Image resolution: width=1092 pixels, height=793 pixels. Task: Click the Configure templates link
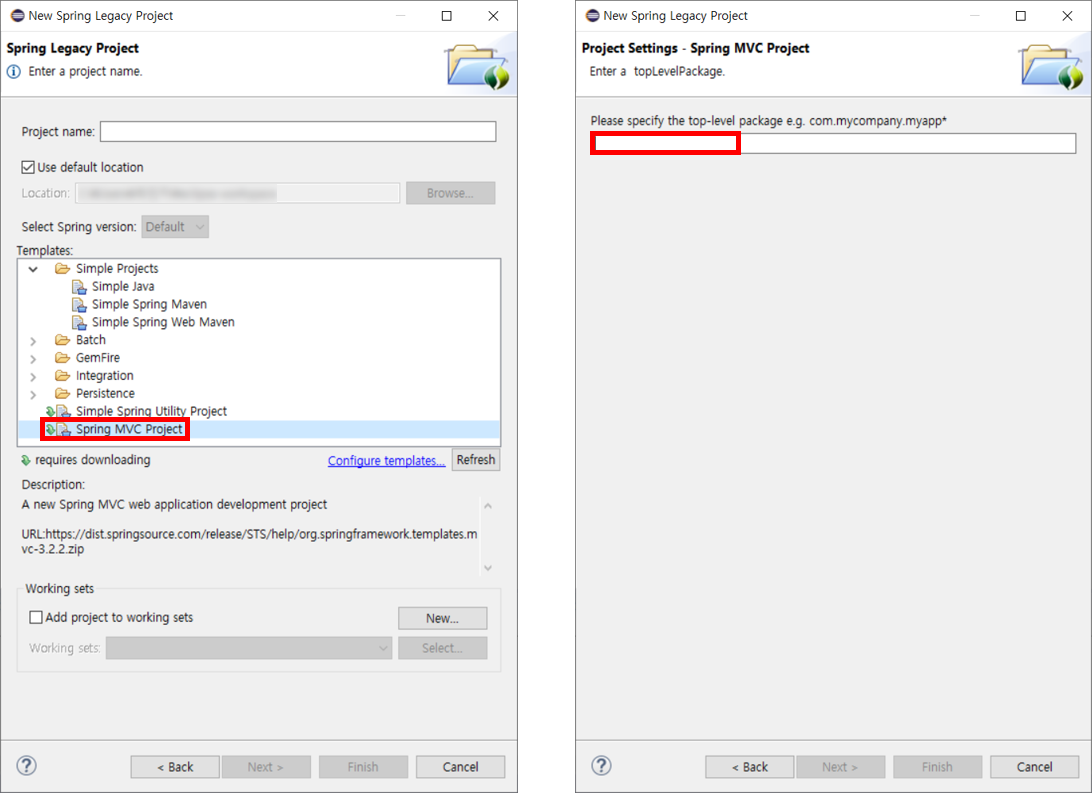[387, 461]
